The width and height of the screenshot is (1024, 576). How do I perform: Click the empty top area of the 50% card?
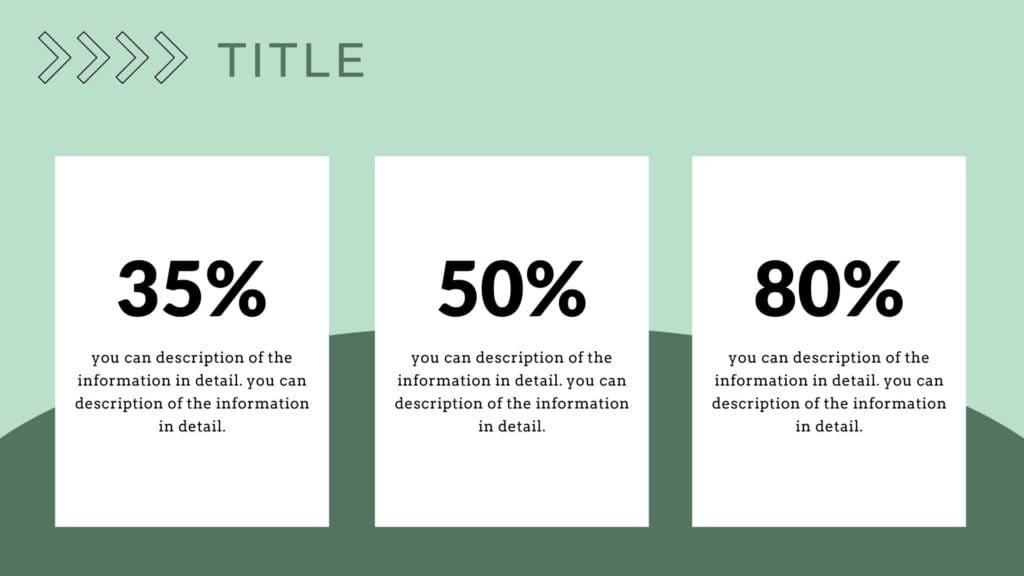(x=512, y=200)
